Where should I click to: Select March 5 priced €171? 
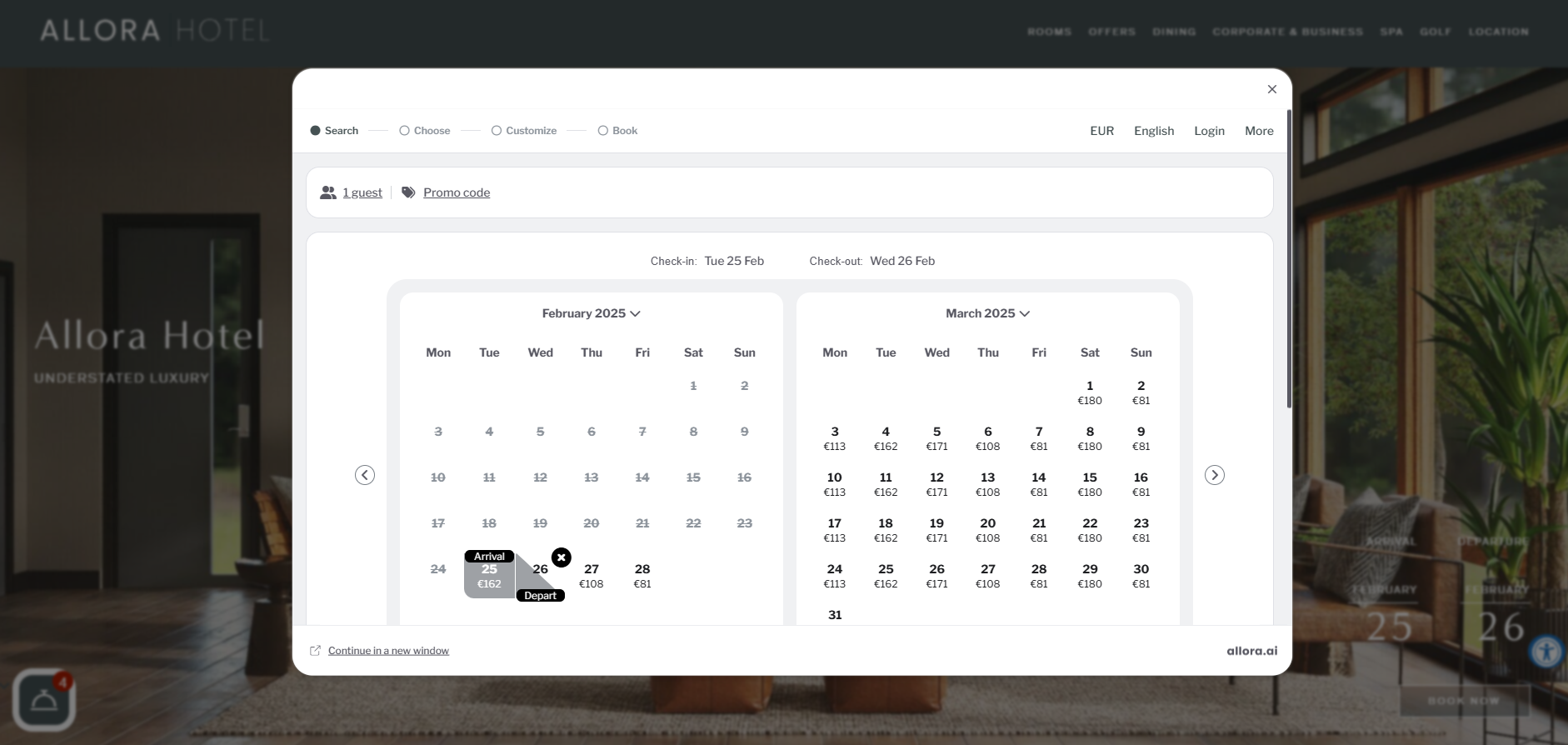pyautogui.click(x=937, y=438)
